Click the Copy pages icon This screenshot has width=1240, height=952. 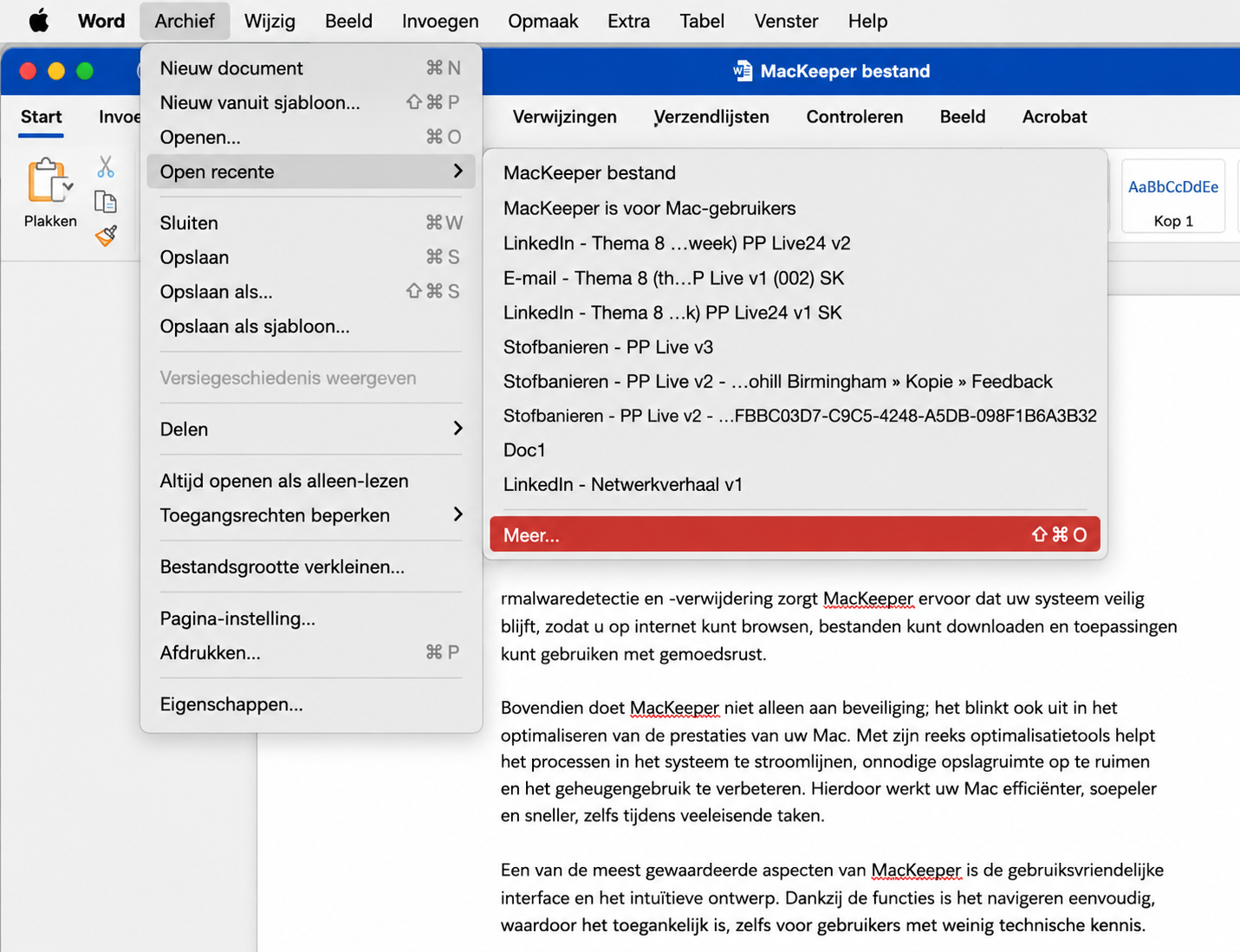click(x=106, y=202)
